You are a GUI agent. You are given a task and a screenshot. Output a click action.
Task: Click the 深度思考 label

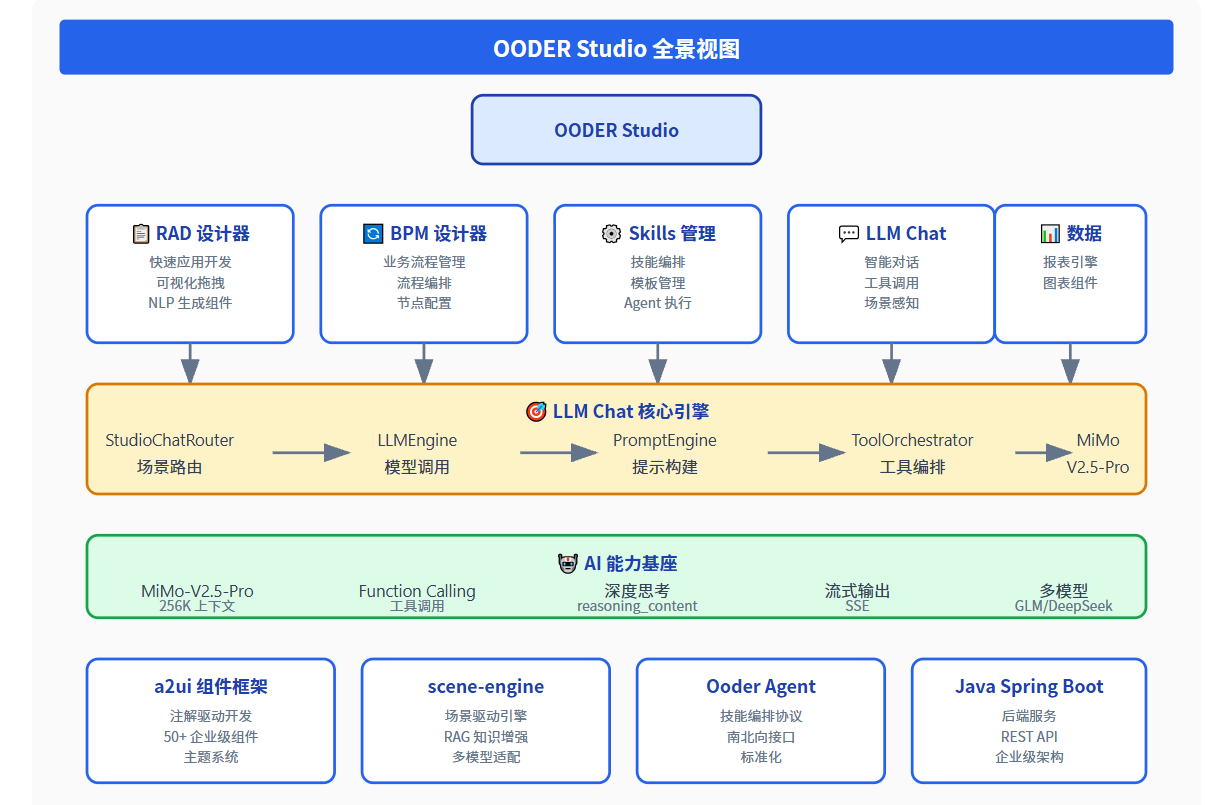tap(637, 591)
